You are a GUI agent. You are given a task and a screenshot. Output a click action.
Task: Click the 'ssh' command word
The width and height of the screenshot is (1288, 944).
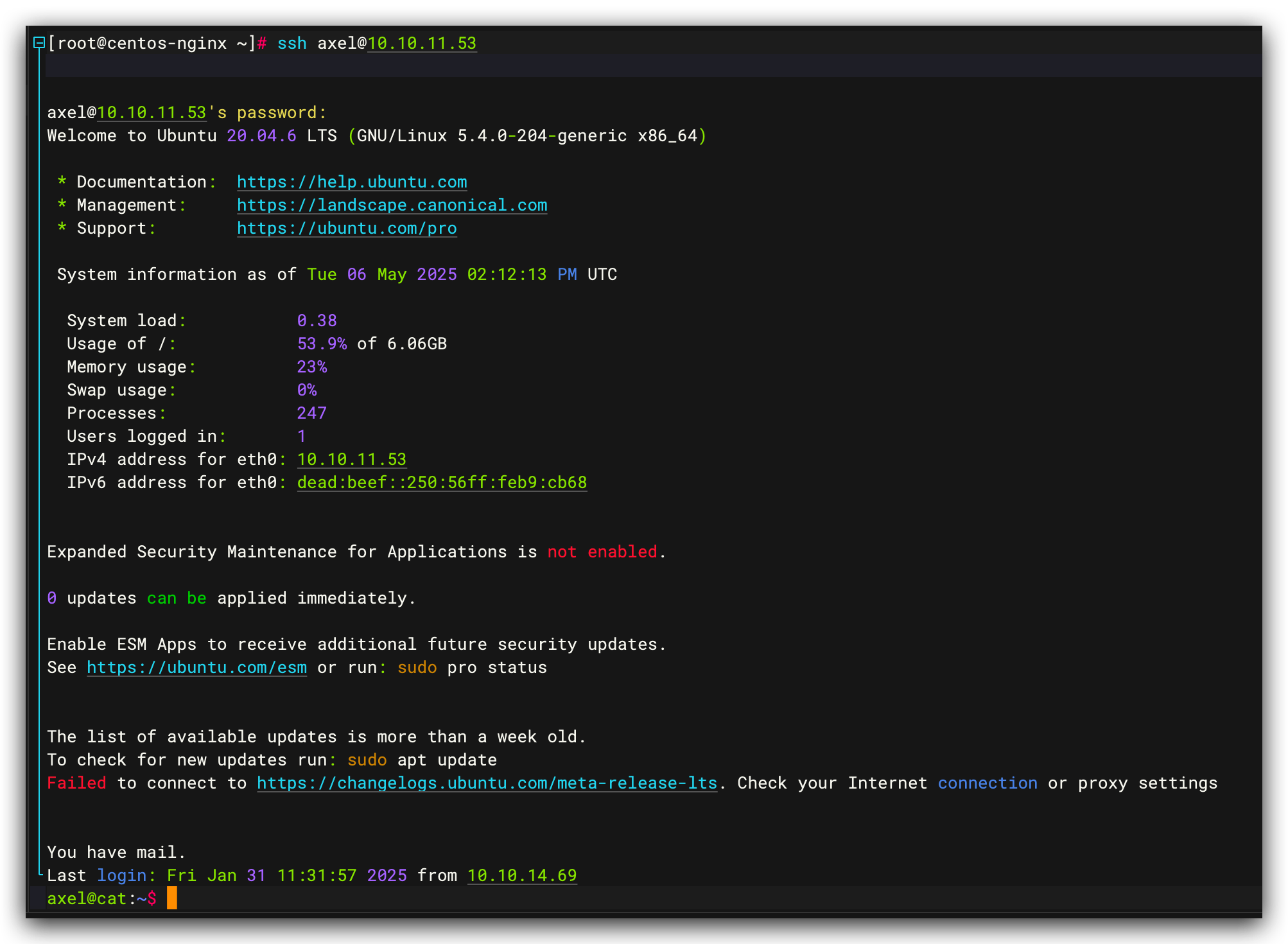tap(292, 44)
